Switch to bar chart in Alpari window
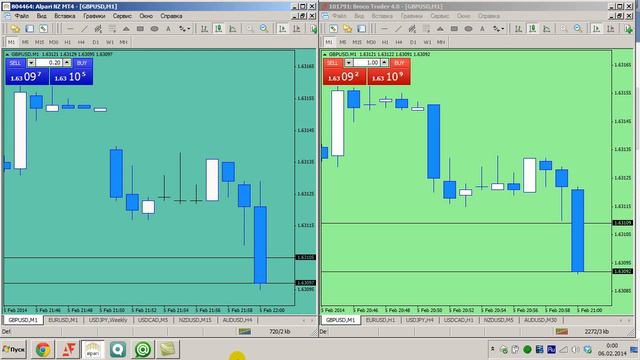This screenshot has height=360, width=640. (204, 29)
